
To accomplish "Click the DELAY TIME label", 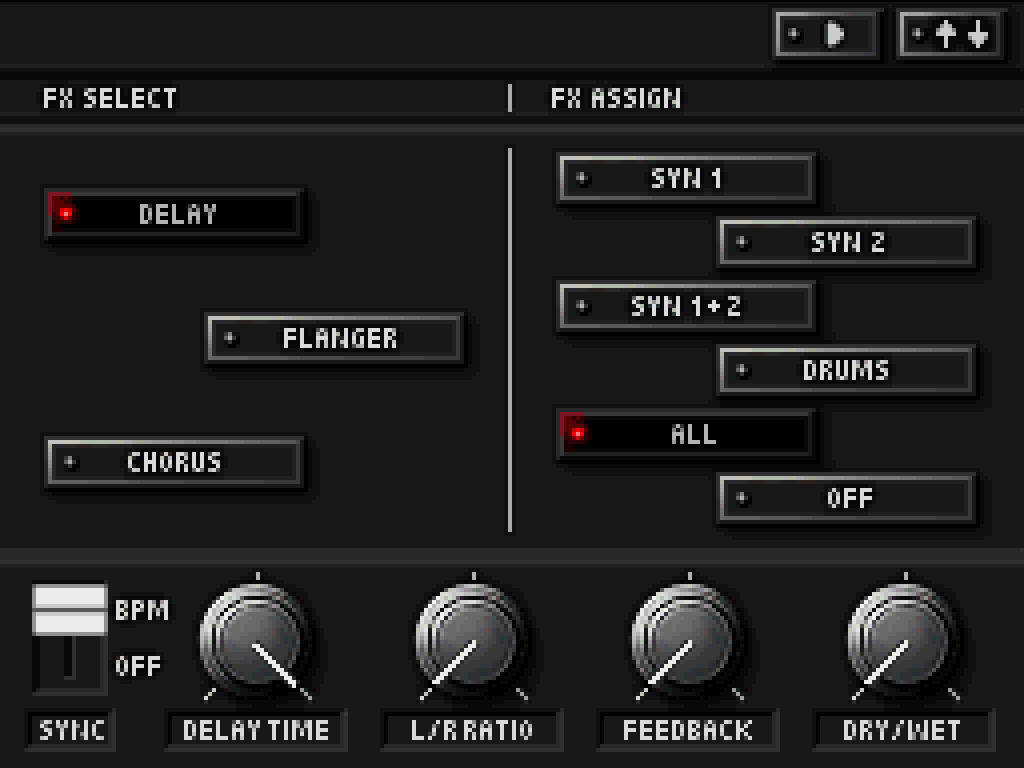I will pyautogui.click(x=256, y=730).
